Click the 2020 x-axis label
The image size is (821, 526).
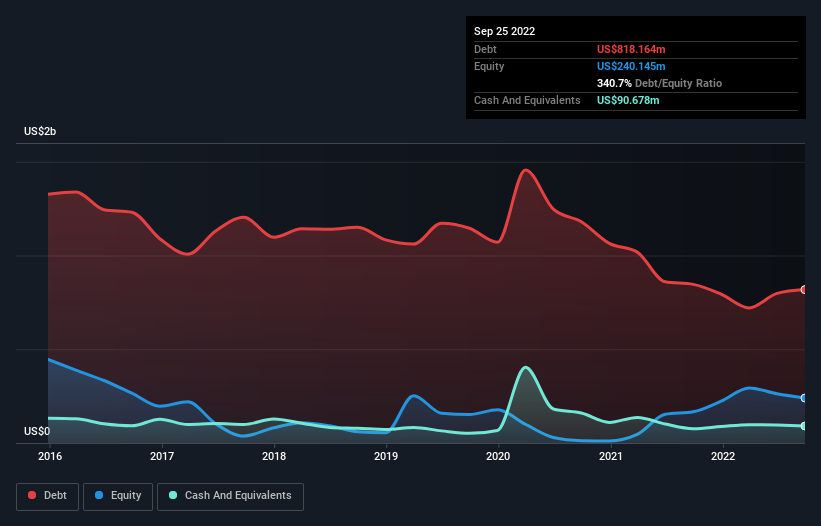(x=498, y=456)
